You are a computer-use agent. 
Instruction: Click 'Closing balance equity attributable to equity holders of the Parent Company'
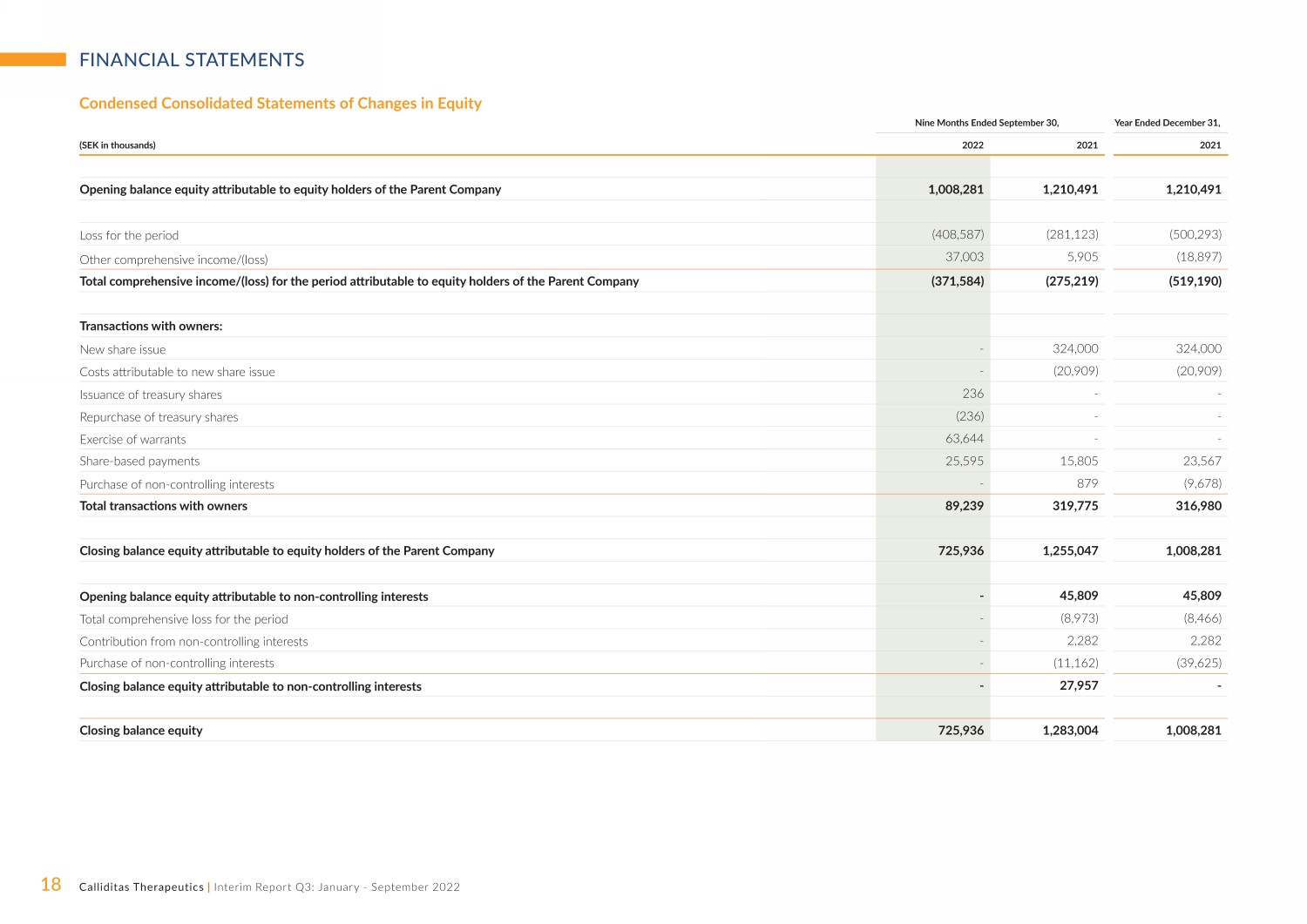(287, 551)
